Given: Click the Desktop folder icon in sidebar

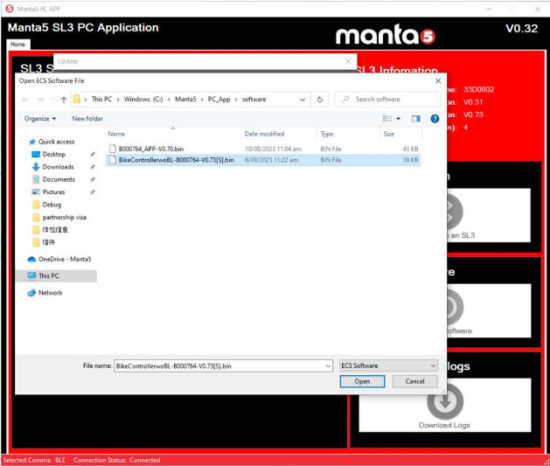Looking at the screenshot, I should (36, 154).
